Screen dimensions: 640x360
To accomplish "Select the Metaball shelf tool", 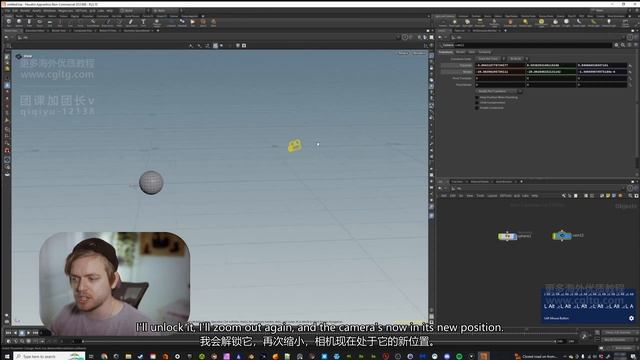I will pyautogui.click(x=182, y=22).
